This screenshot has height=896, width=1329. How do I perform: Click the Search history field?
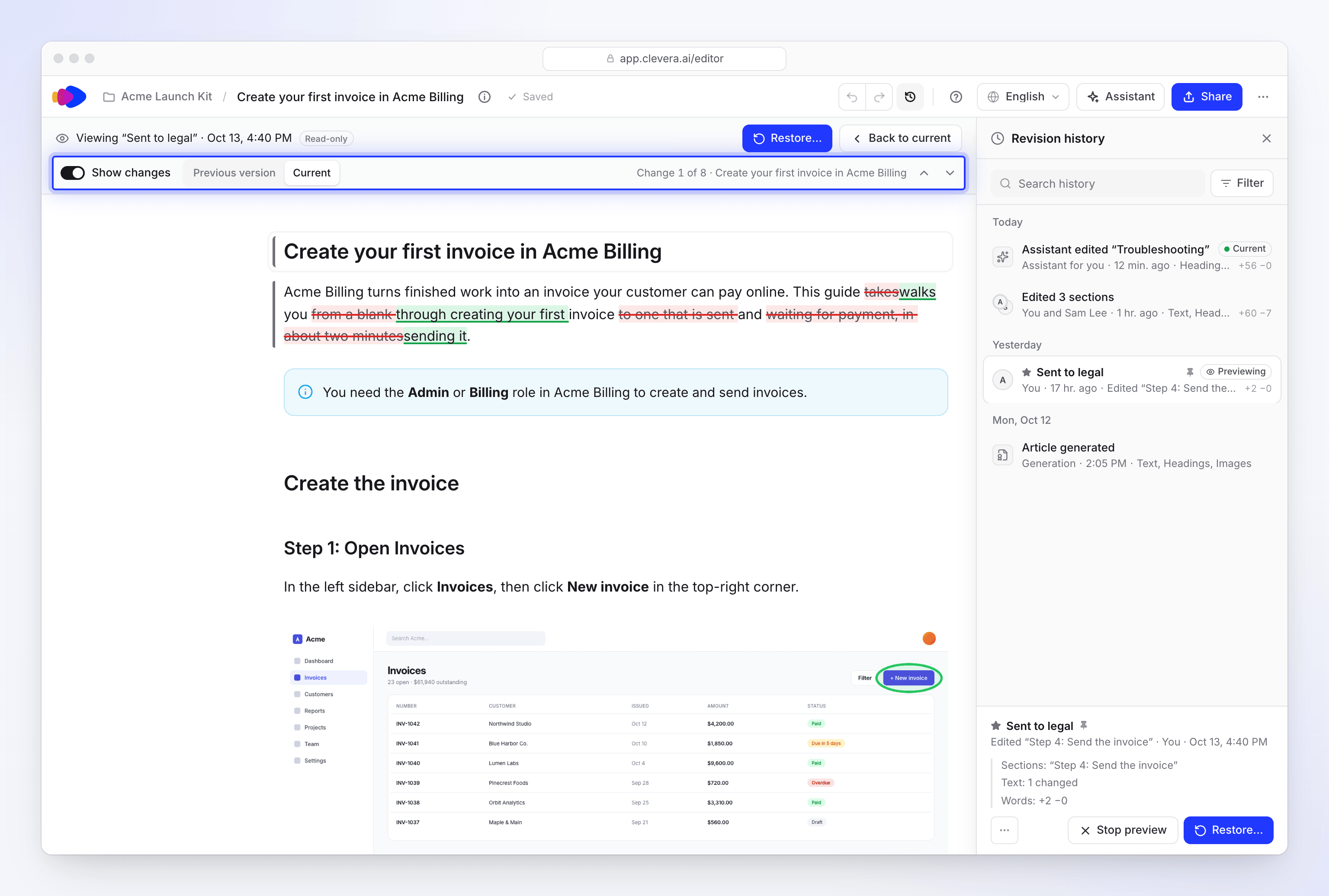pos(1098,183)
